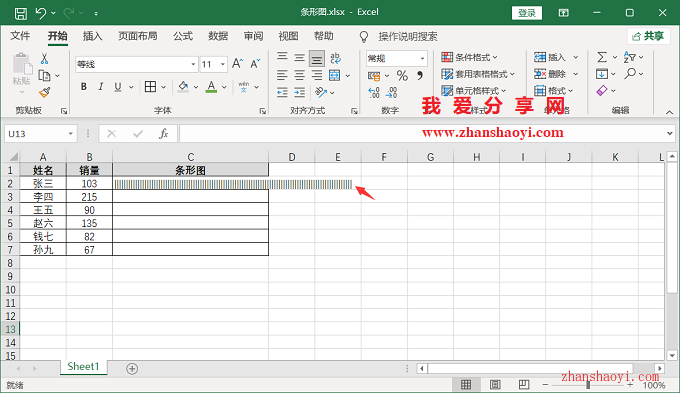The height and width of the screenshot is (393, 680).
Task: Toggle Underline formatting
Action: pos(118,87)
